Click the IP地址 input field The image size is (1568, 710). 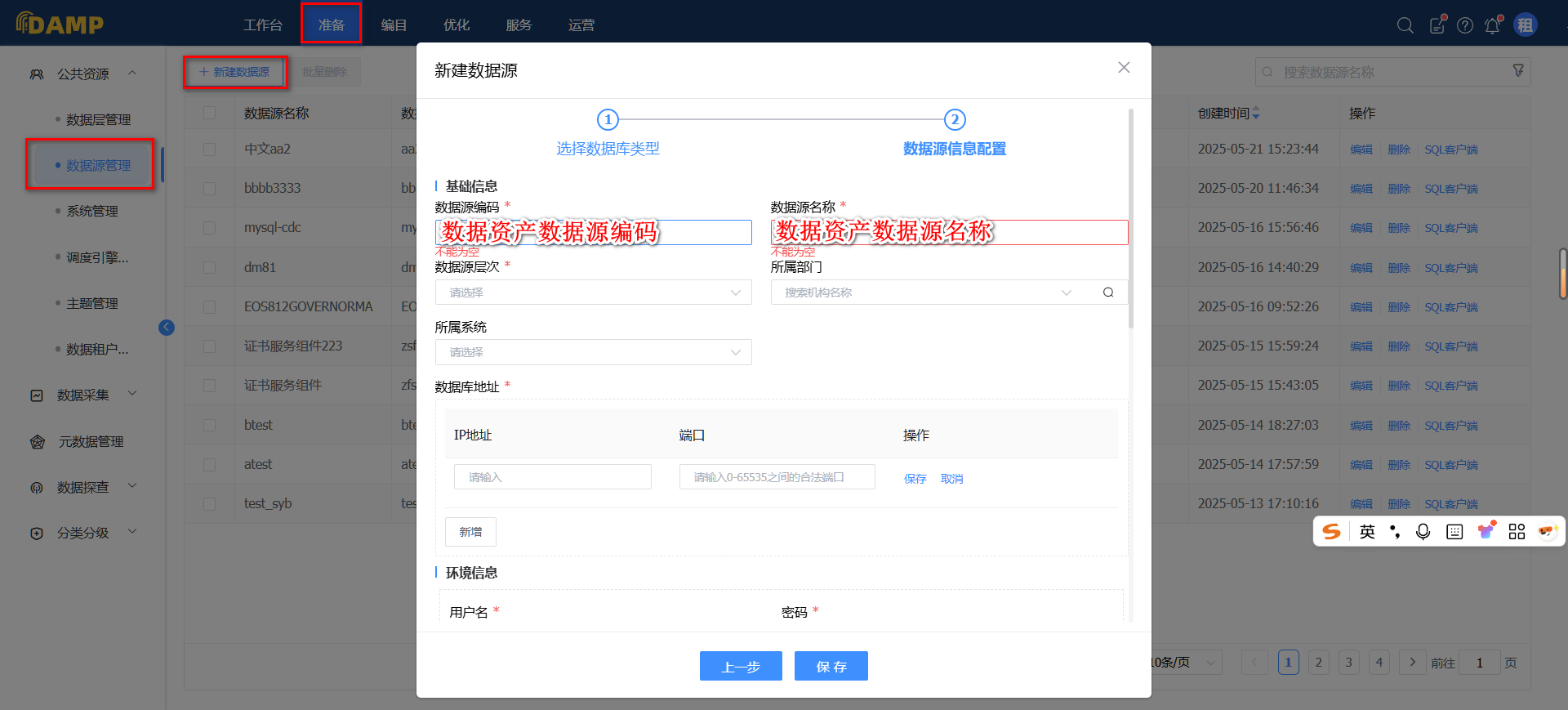tap(552, 477)
